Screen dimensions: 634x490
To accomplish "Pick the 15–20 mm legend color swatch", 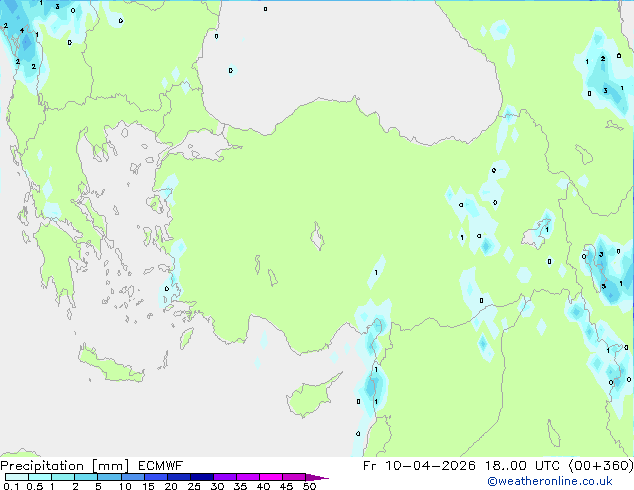I will click(155, 477).
